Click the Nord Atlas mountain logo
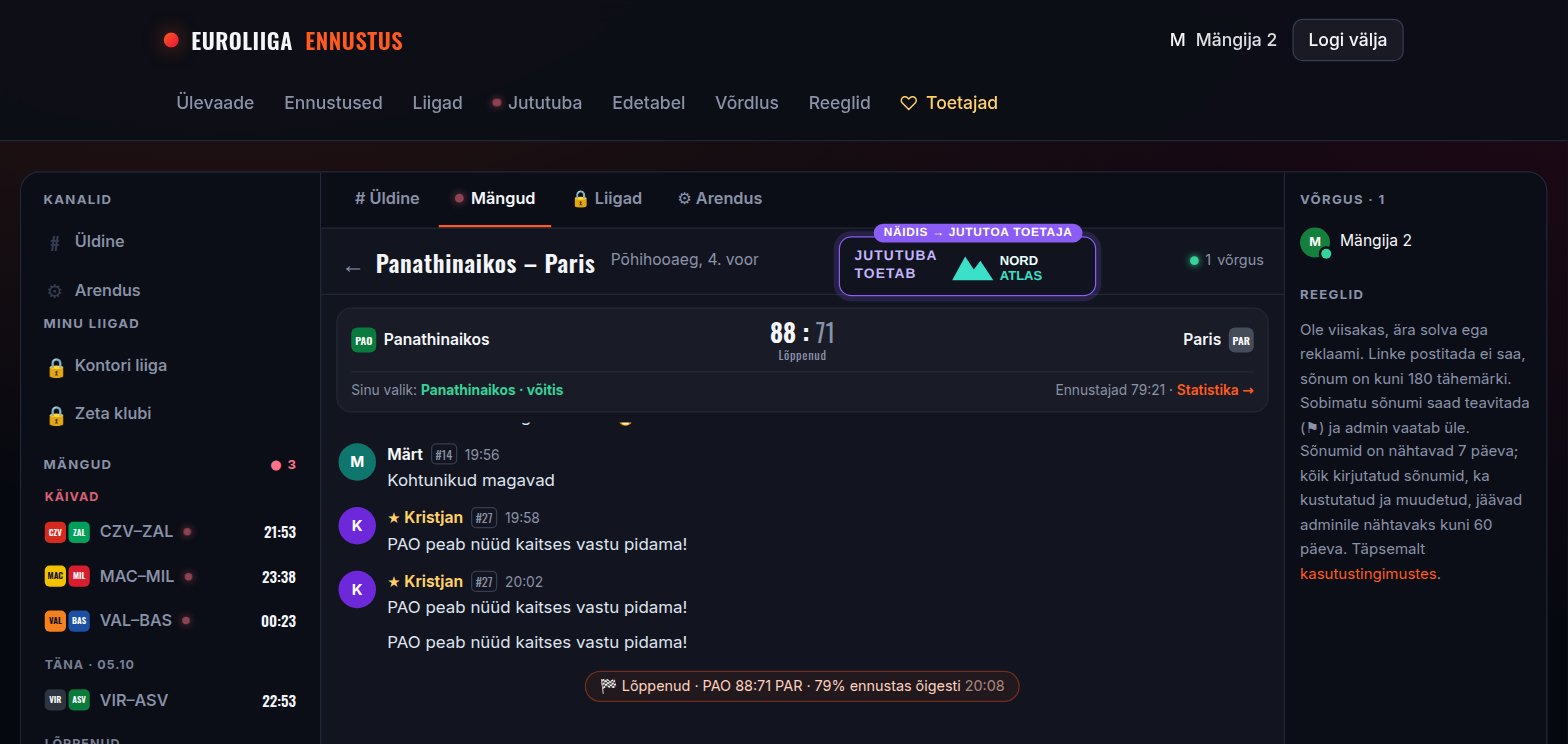Screen dimensions: 1568x744 pos(972,268)
